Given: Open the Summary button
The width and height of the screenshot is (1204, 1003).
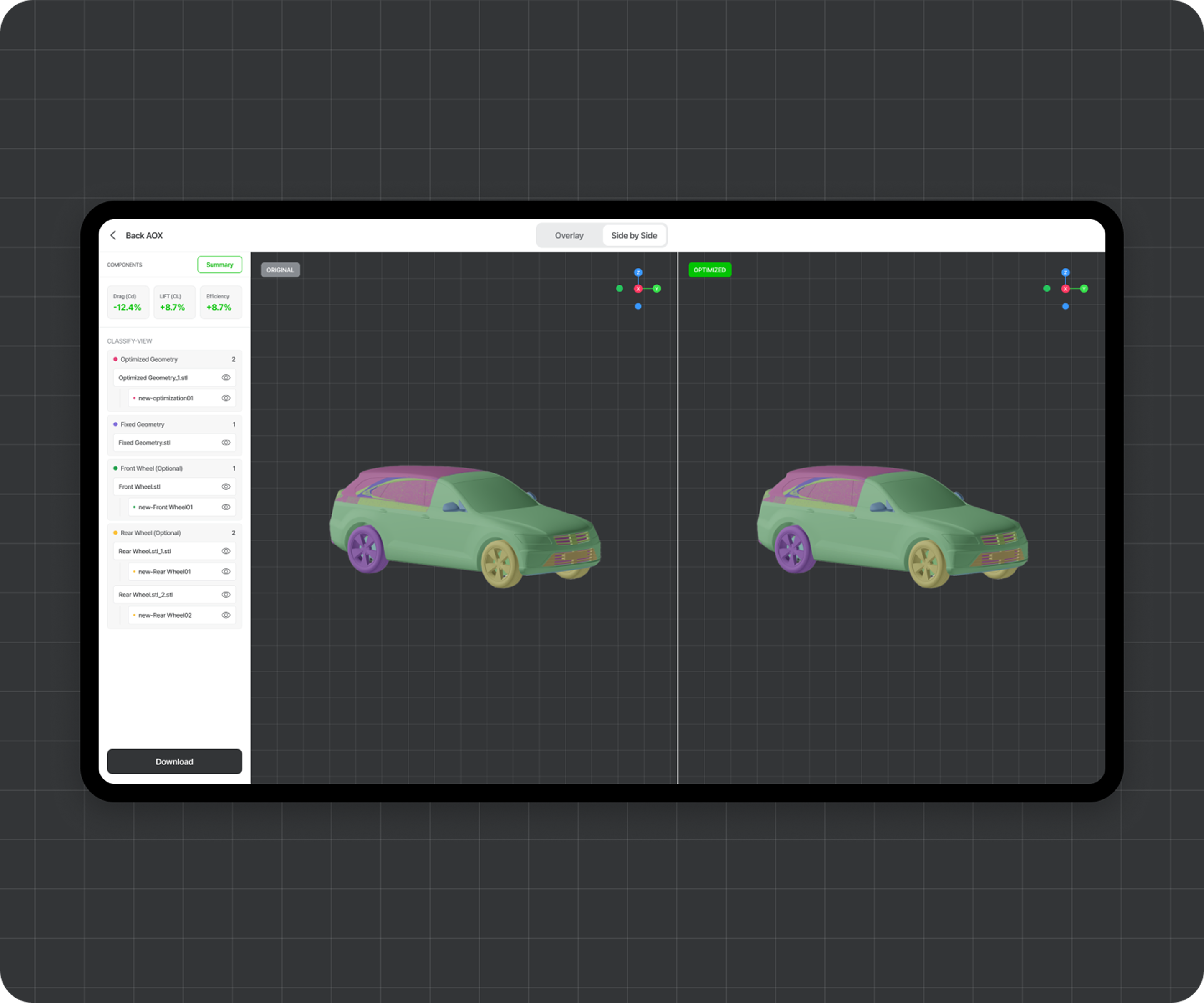Looking at the screenshot, I should (219, 265).
